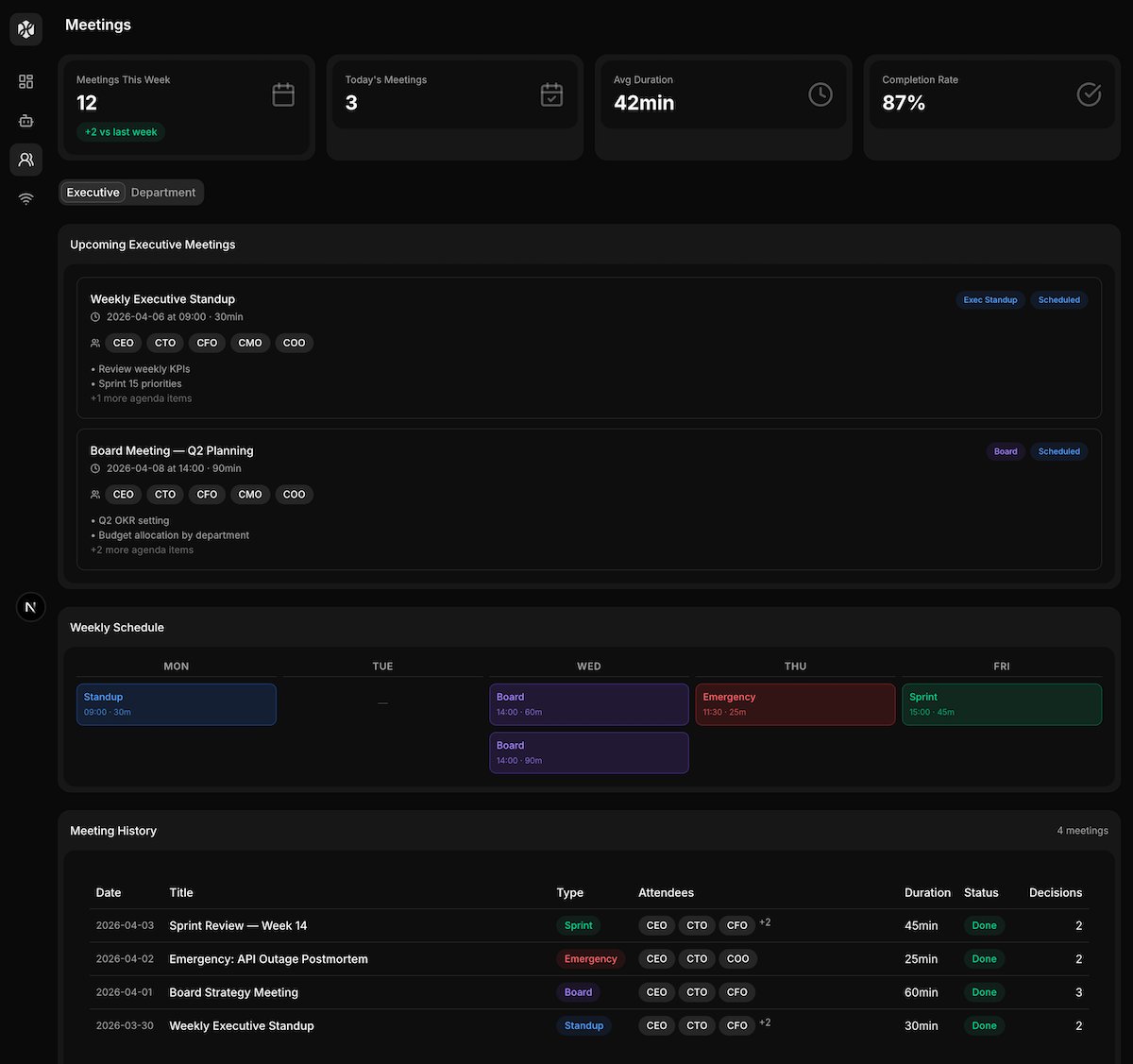The height and width of the screenshot is (1064, 1133).
Task: Click '+2' attendees on Sprint Review row
Action: [766, 923]
